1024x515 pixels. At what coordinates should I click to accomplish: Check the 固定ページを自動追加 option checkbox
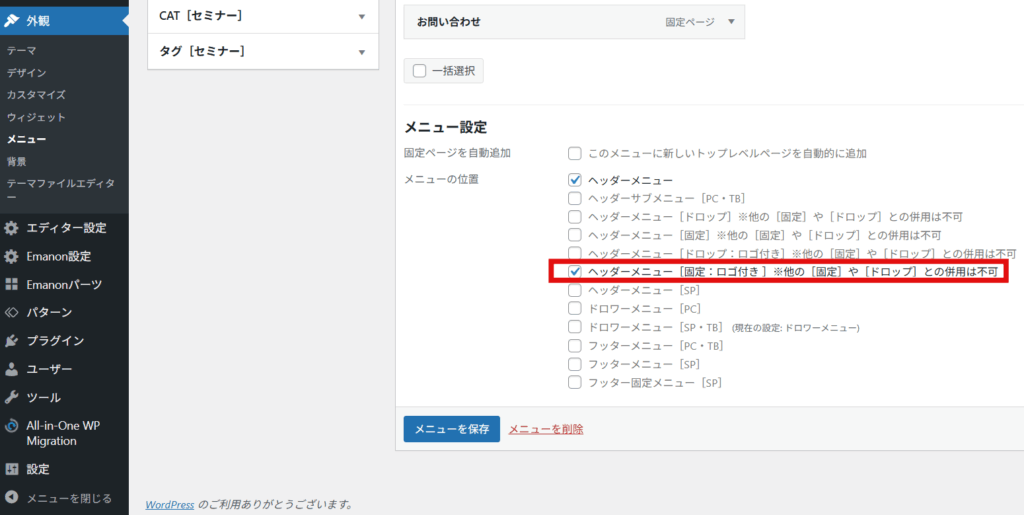[x=575, y=154]
